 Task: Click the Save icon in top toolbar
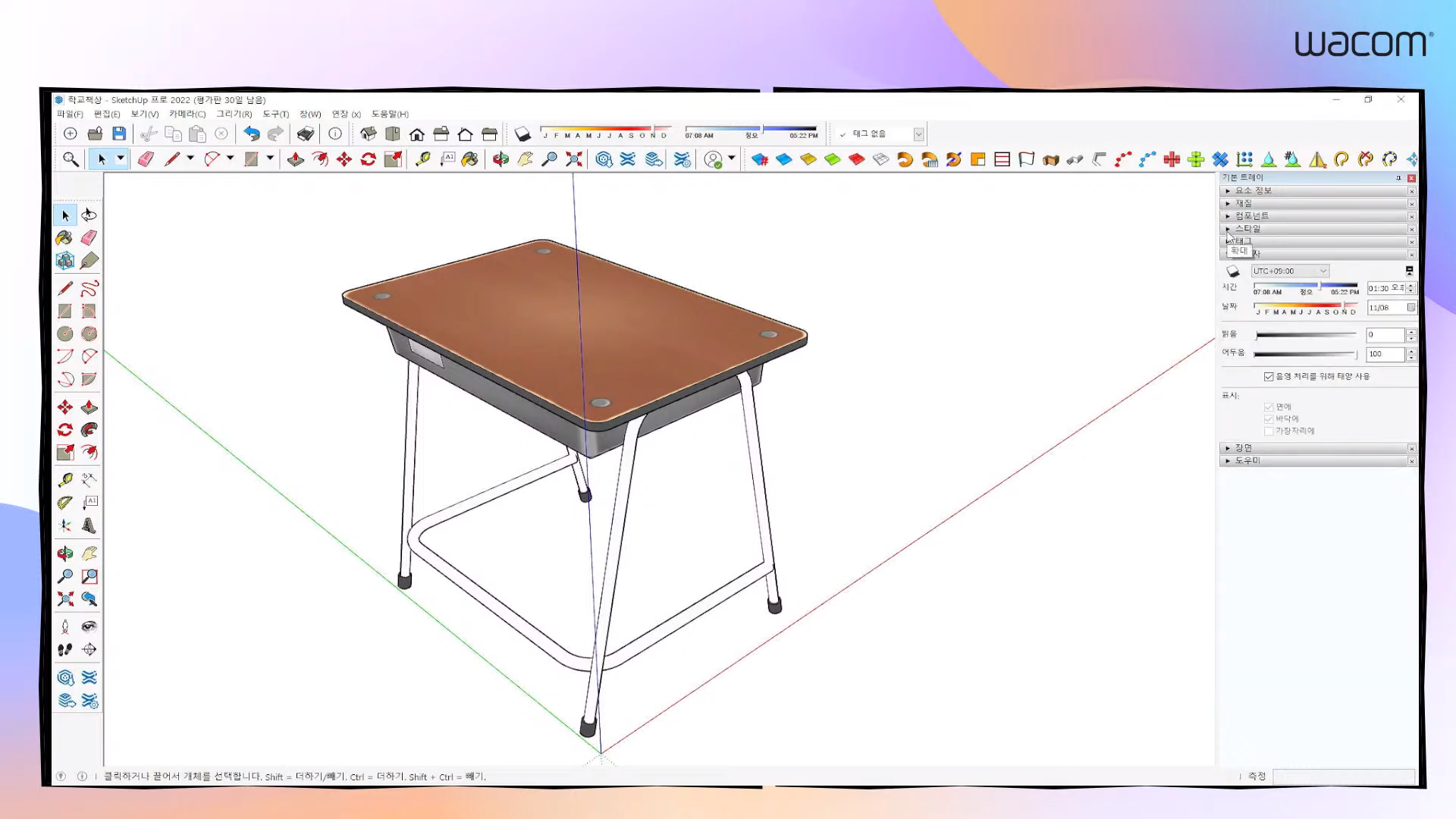coord(119,134)
